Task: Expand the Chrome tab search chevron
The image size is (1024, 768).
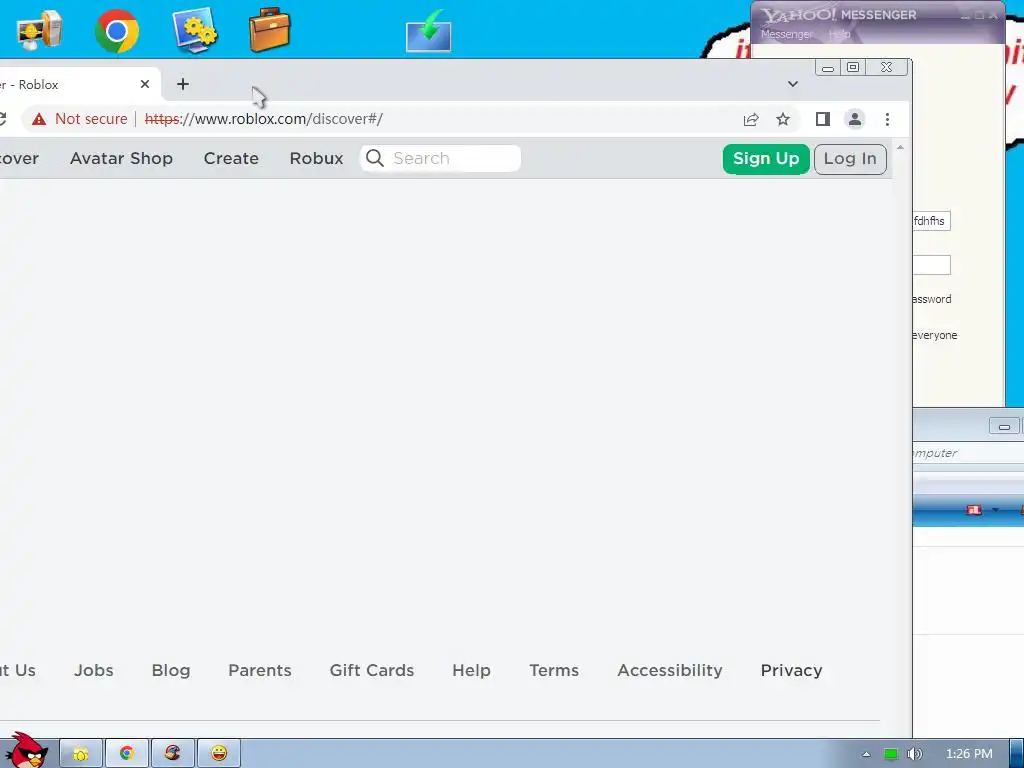Action: click(793, 84)
